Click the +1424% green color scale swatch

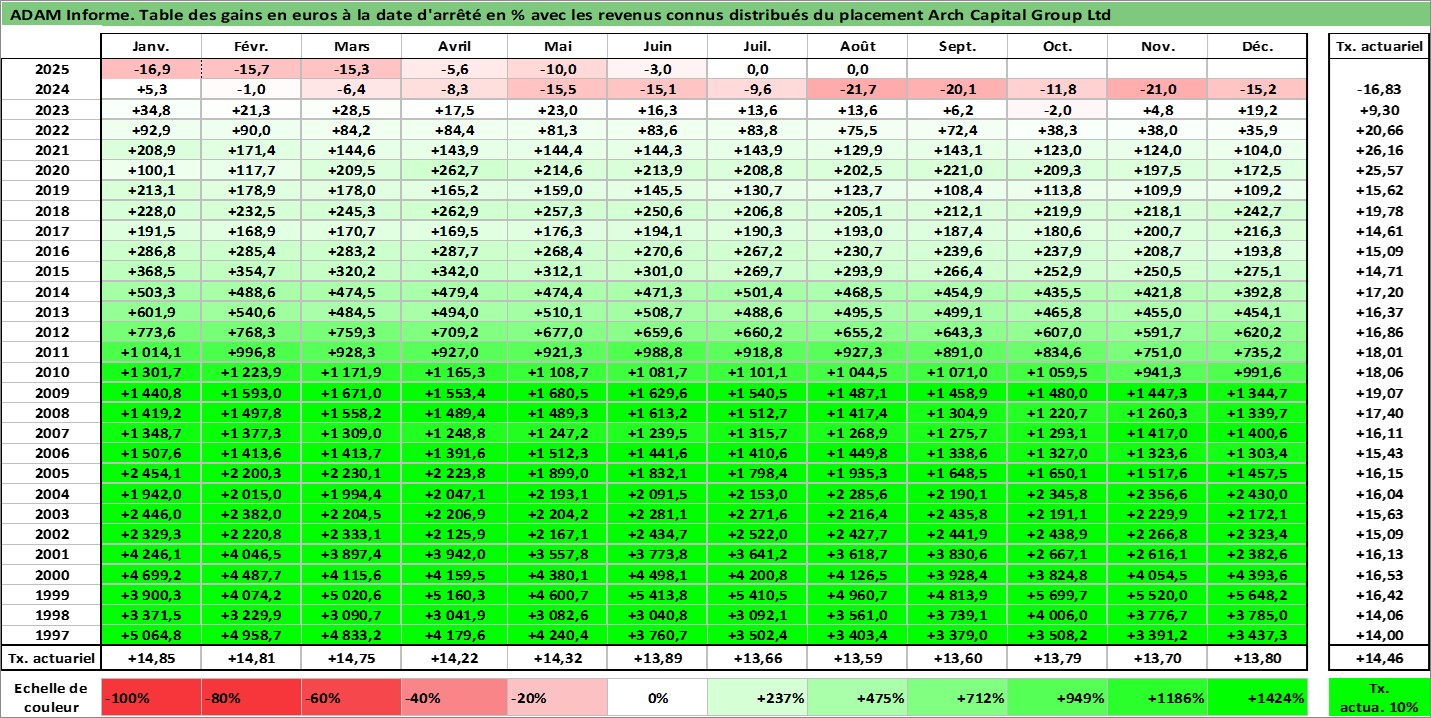point(1258,698)
